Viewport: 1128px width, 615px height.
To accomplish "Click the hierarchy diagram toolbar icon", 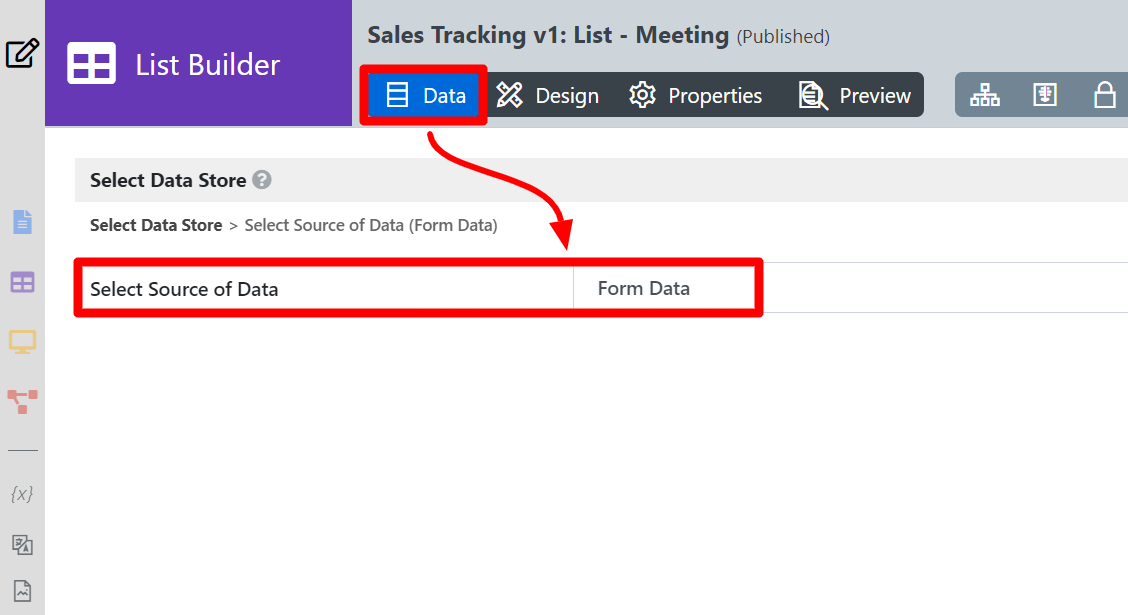I will [x=985, y=95].
